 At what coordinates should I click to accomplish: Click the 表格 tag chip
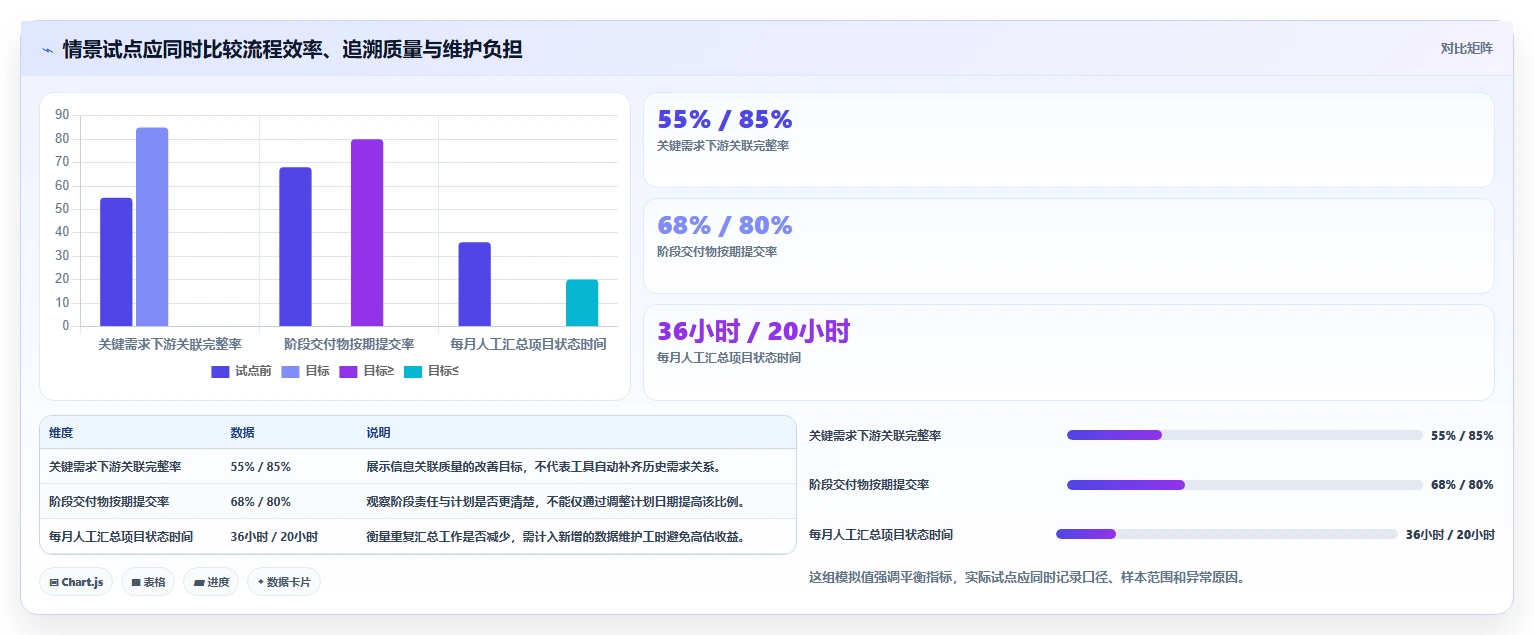pyautogui.click(x=148, y=582)
